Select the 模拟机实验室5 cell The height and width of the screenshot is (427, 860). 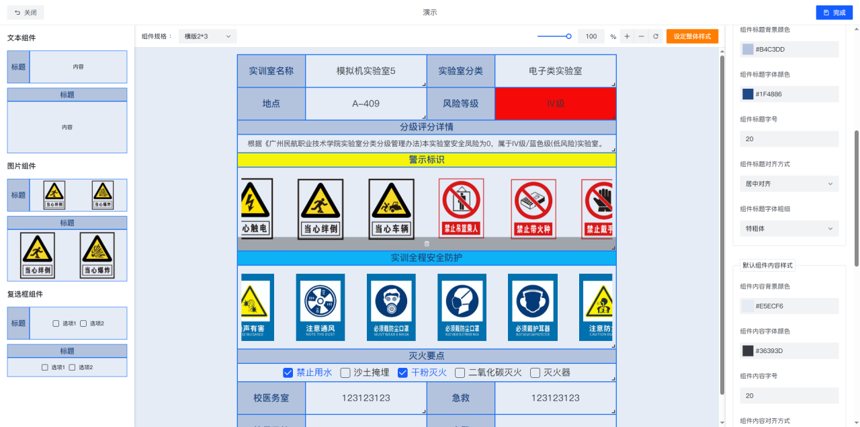(x=366, y=71)
